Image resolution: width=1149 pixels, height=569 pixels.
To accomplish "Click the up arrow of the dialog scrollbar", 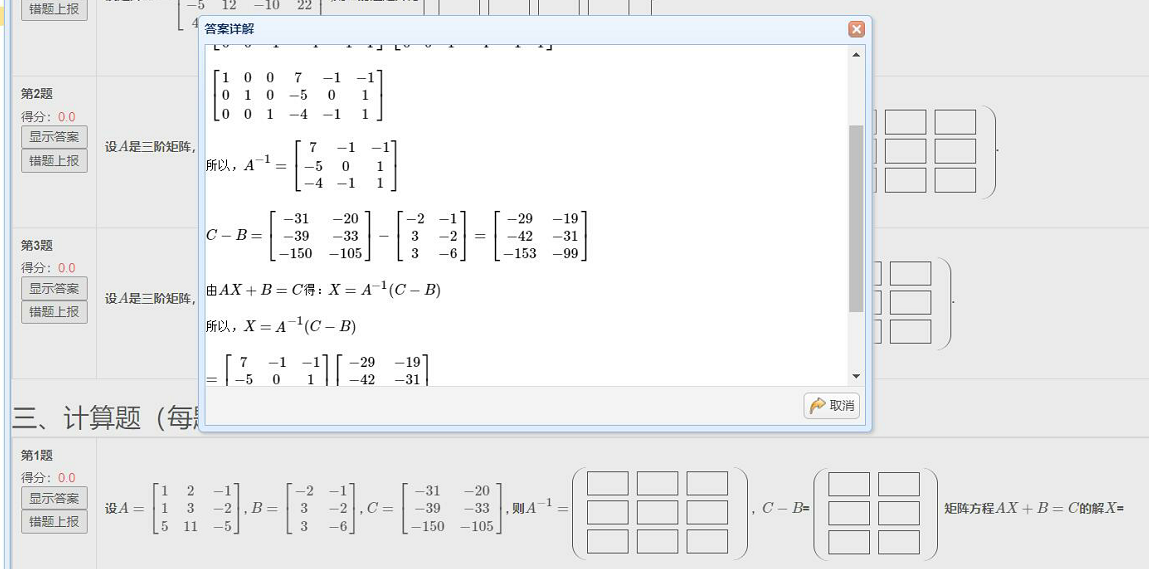I will point(856,54).
